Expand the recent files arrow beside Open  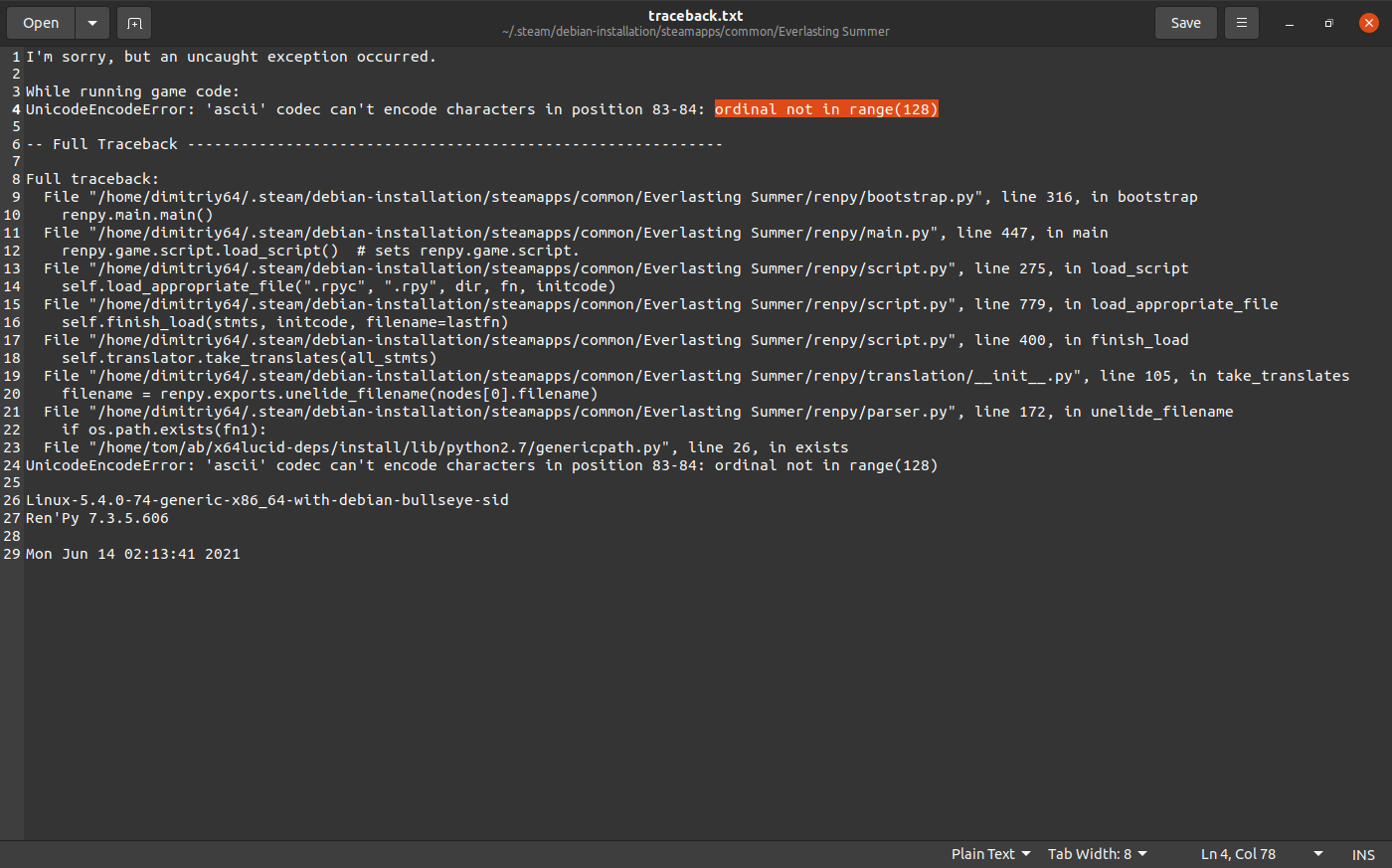point(91,23)
